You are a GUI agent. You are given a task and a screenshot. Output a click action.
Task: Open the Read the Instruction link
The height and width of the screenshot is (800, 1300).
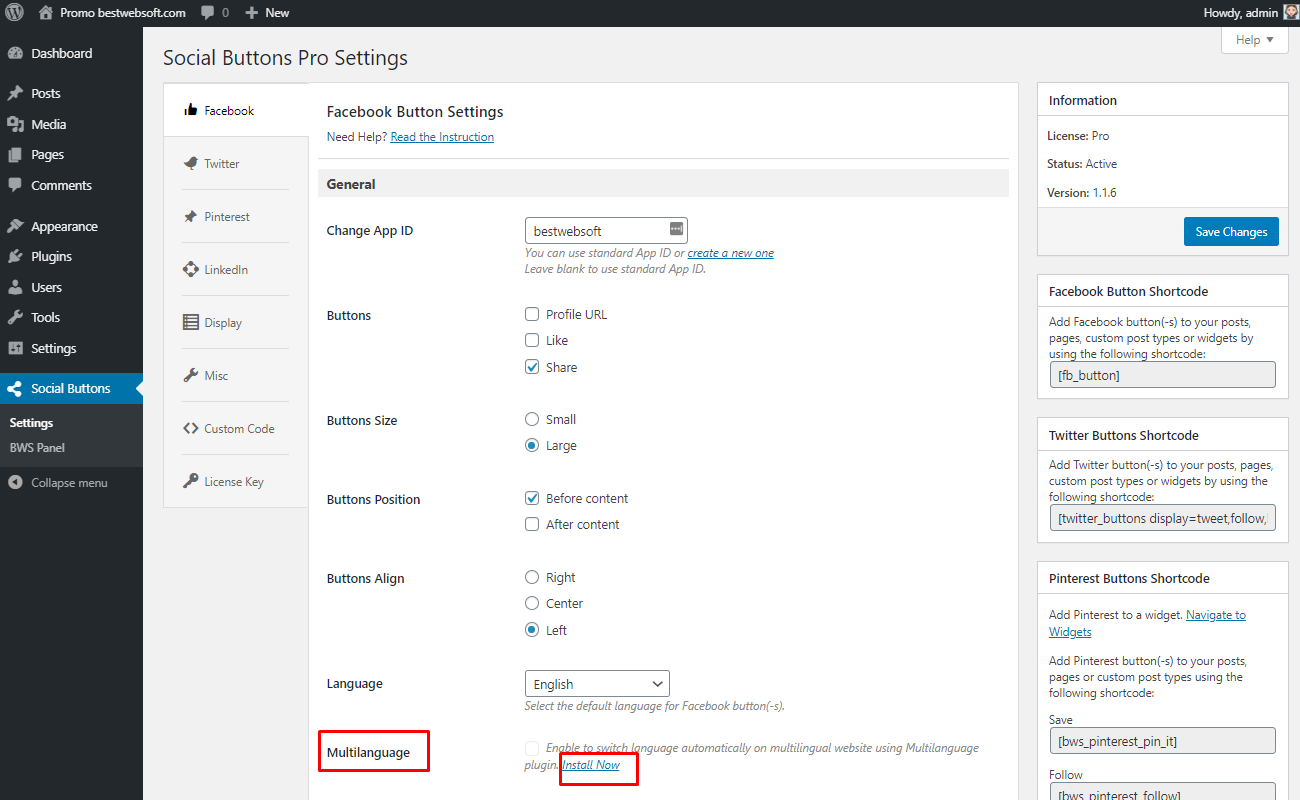[x=442, y=137]
